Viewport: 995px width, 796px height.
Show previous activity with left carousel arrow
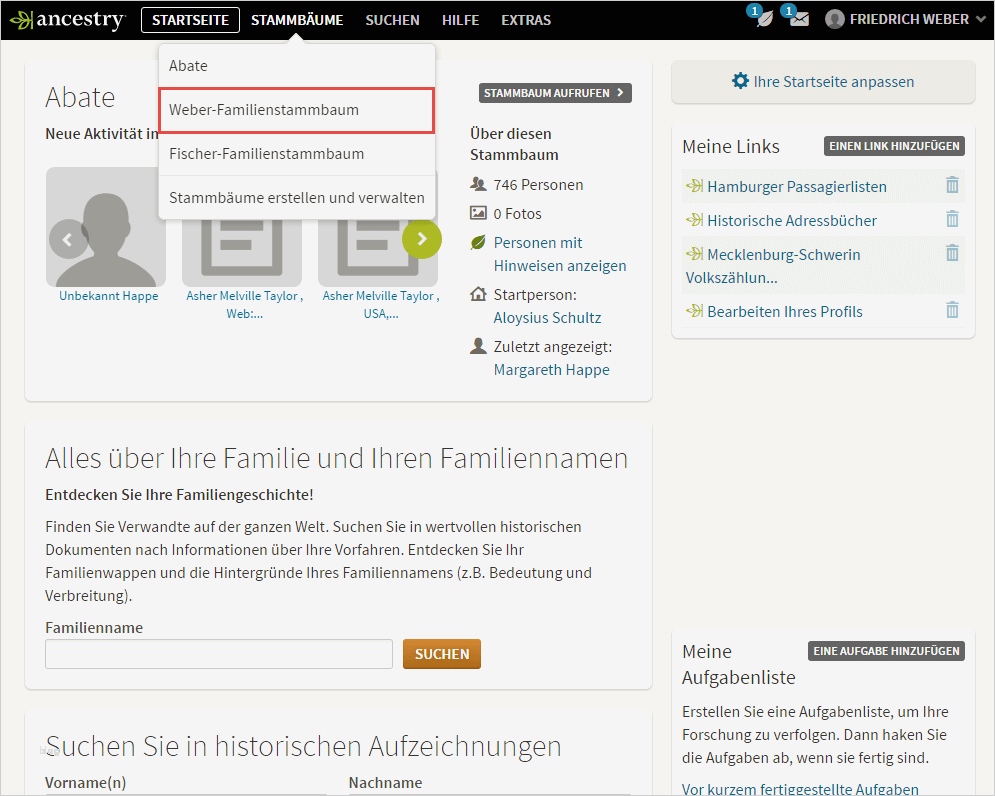68,239
